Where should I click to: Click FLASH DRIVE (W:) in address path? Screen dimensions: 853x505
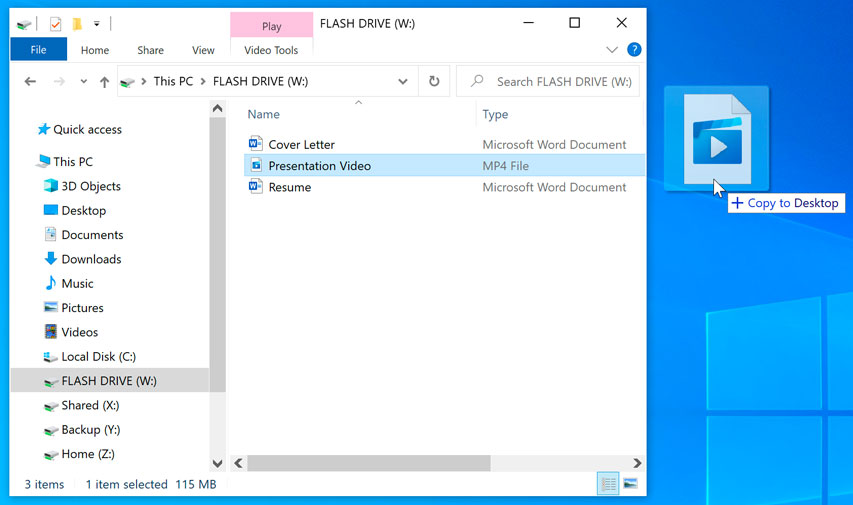click(260, 81)
